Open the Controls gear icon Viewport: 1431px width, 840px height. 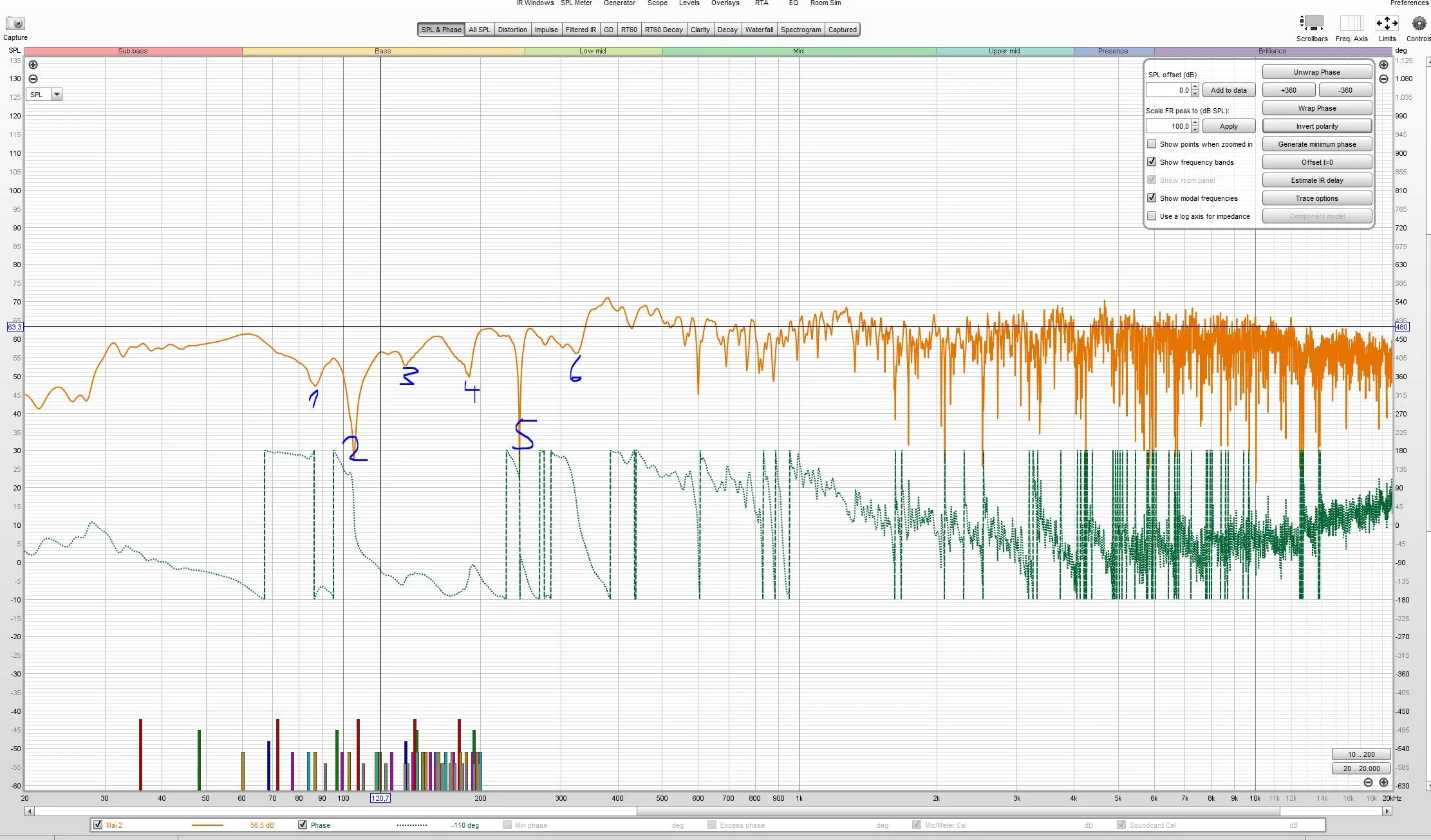(1419, 24)
